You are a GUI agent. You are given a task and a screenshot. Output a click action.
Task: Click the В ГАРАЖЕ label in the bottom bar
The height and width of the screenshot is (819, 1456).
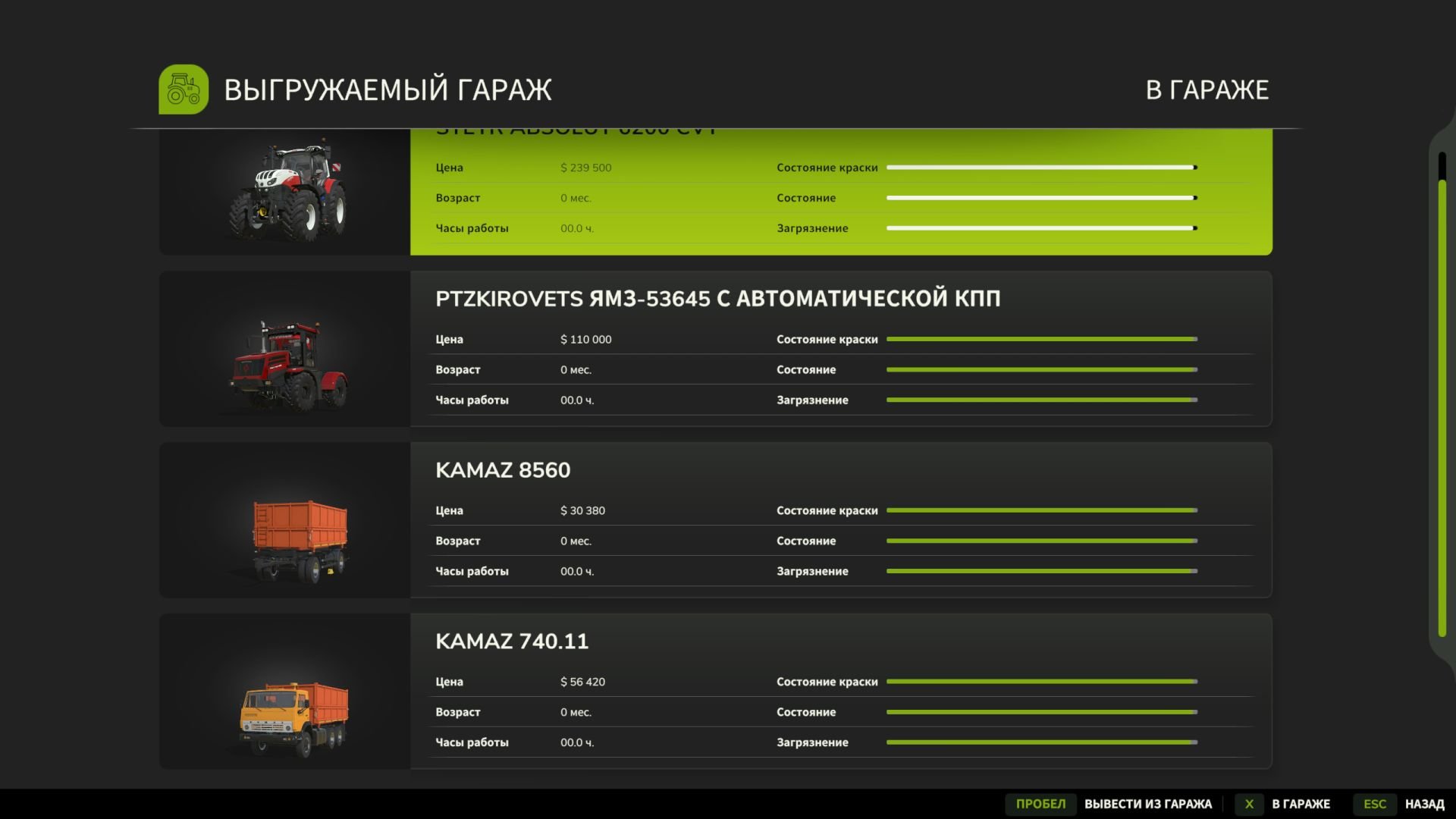pyautogui.click(x=1301, y=804)
